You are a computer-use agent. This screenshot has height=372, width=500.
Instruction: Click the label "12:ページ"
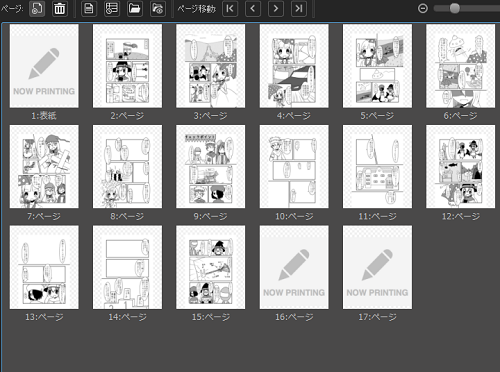coord(461,216)
